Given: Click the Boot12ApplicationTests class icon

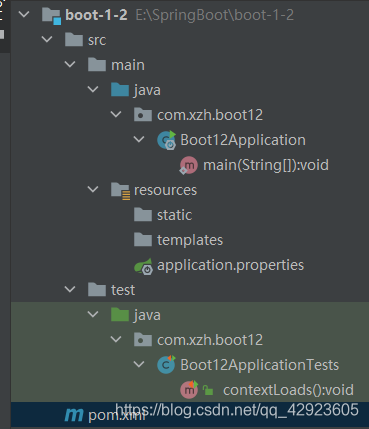Looking at the screenshot, I should (166, 365).
